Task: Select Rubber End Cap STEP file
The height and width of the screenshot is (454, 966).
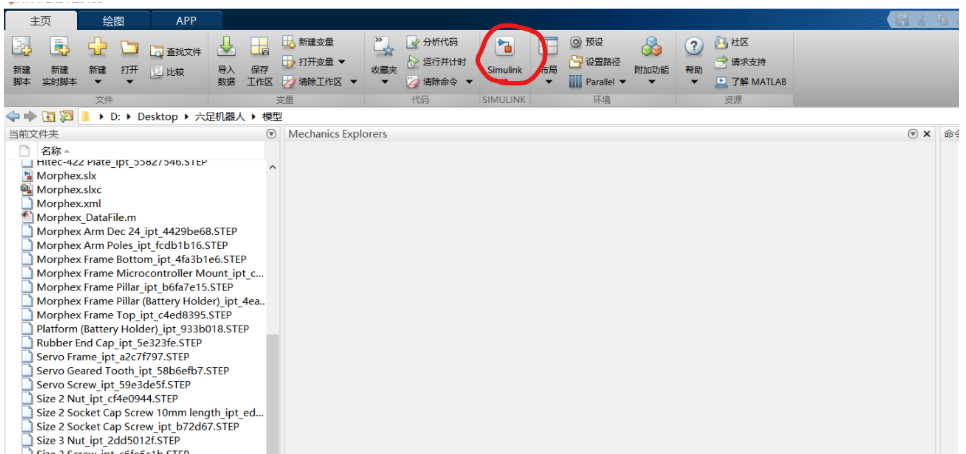Action: (119, 343)
